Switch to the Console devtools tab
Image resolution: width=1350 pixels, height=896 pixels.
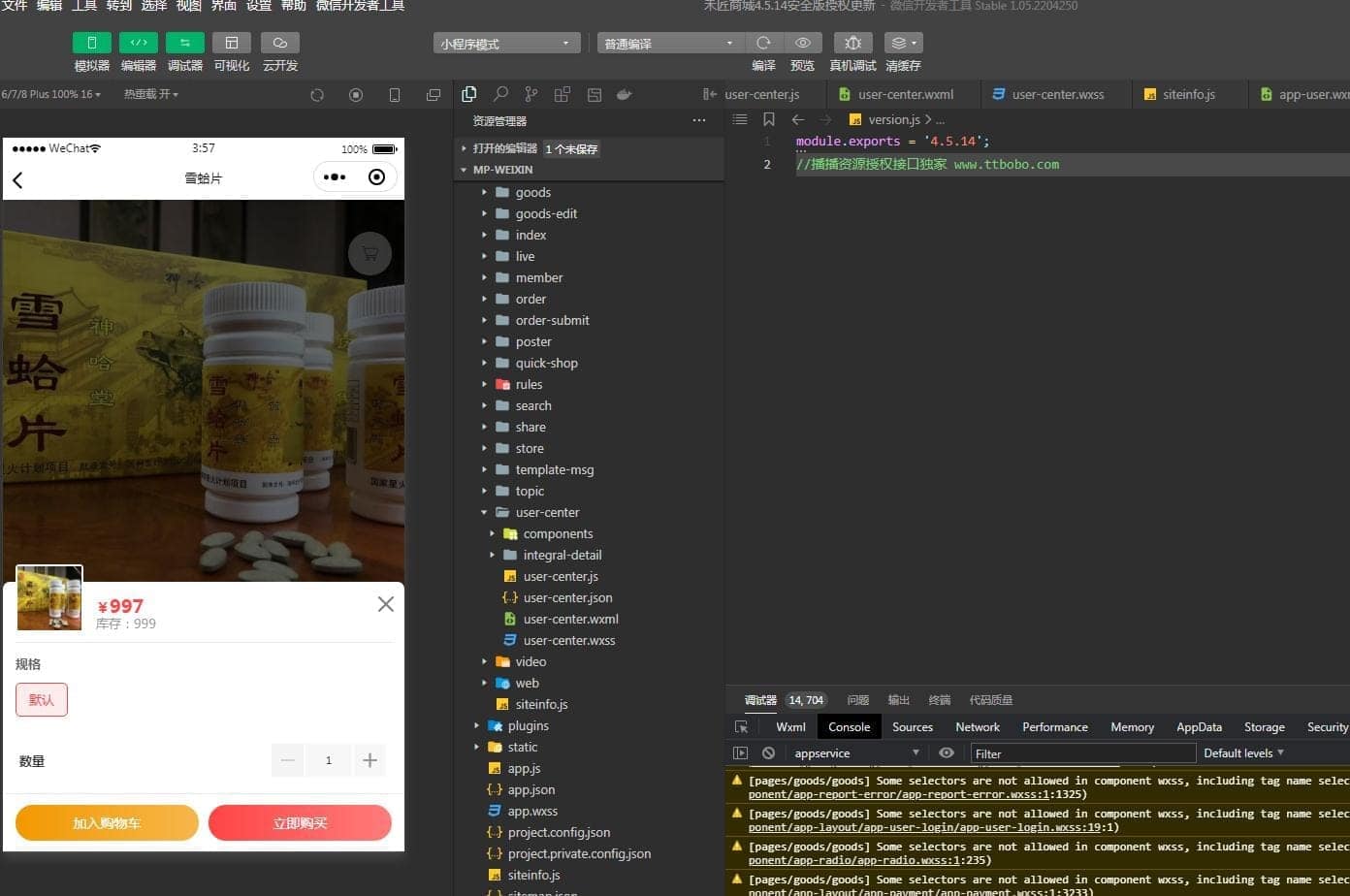[x=849, y=726]
